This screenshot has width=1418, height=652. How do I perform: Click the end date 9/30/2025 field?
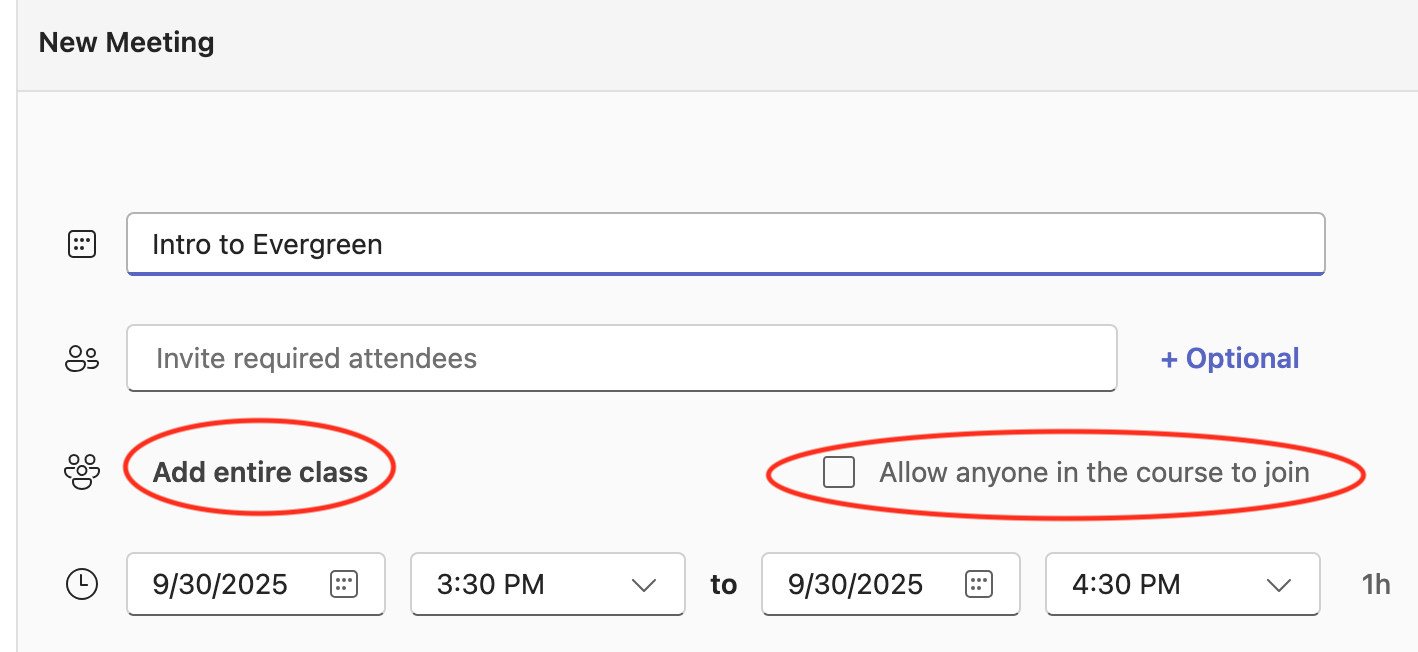tap(855, 584)
